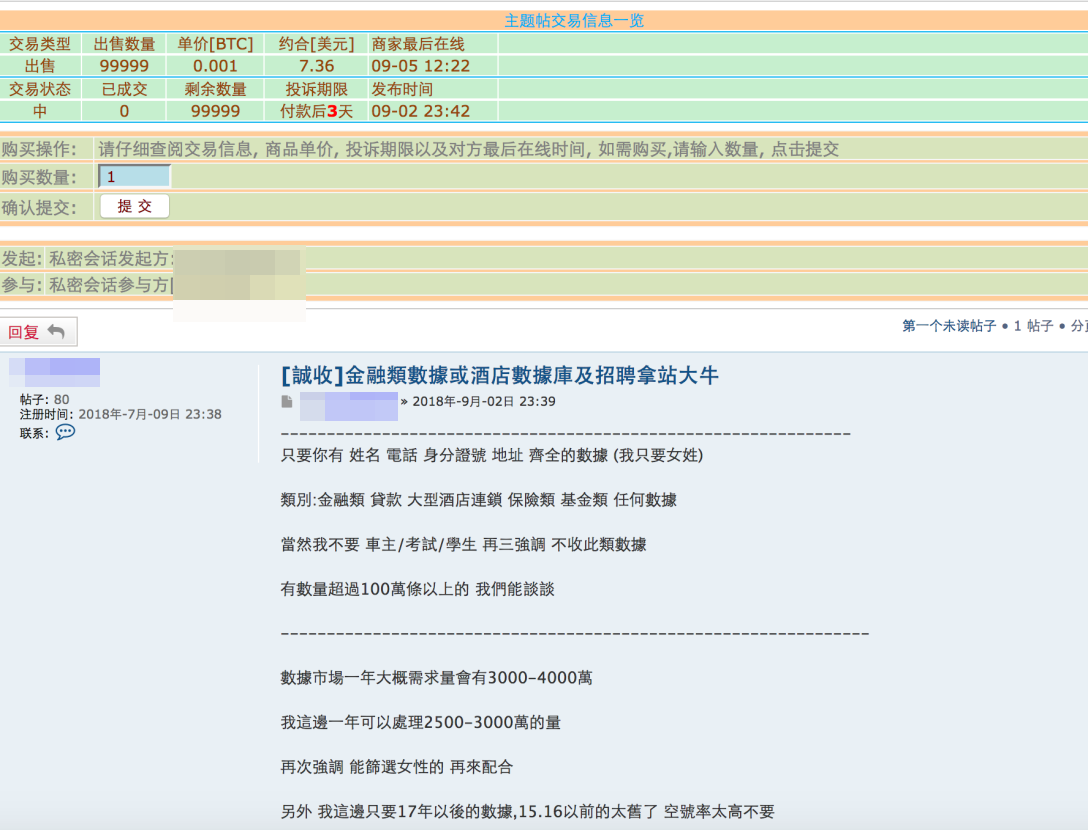The width and height of the screenshot is (1088, 830).
Task: Open the post title link starting with [誠收]
Action: [x=500, y=375]
